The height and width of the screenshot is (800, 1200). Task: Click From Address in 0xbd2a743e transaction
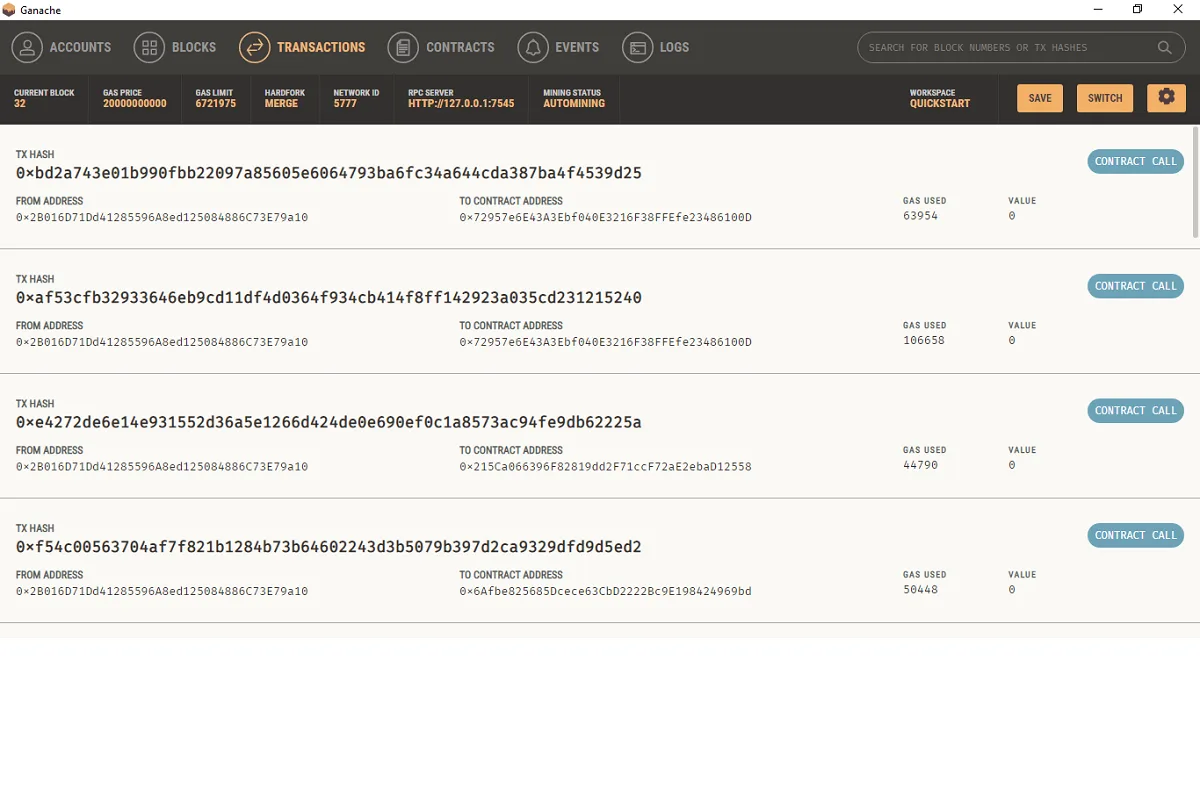click(x=162, y=217)
